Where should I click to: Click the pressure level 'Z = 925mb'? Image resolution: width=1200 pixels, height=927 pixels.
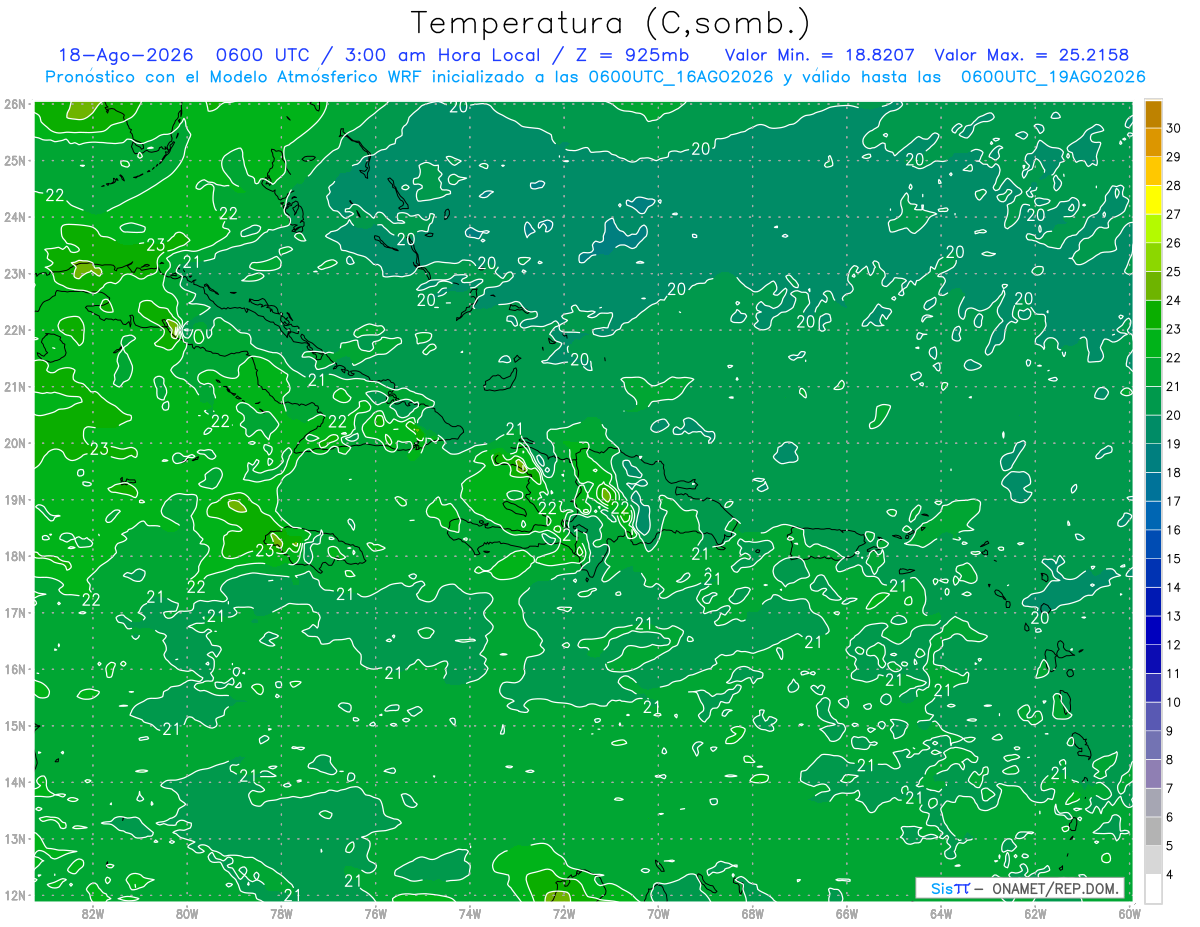632,55
